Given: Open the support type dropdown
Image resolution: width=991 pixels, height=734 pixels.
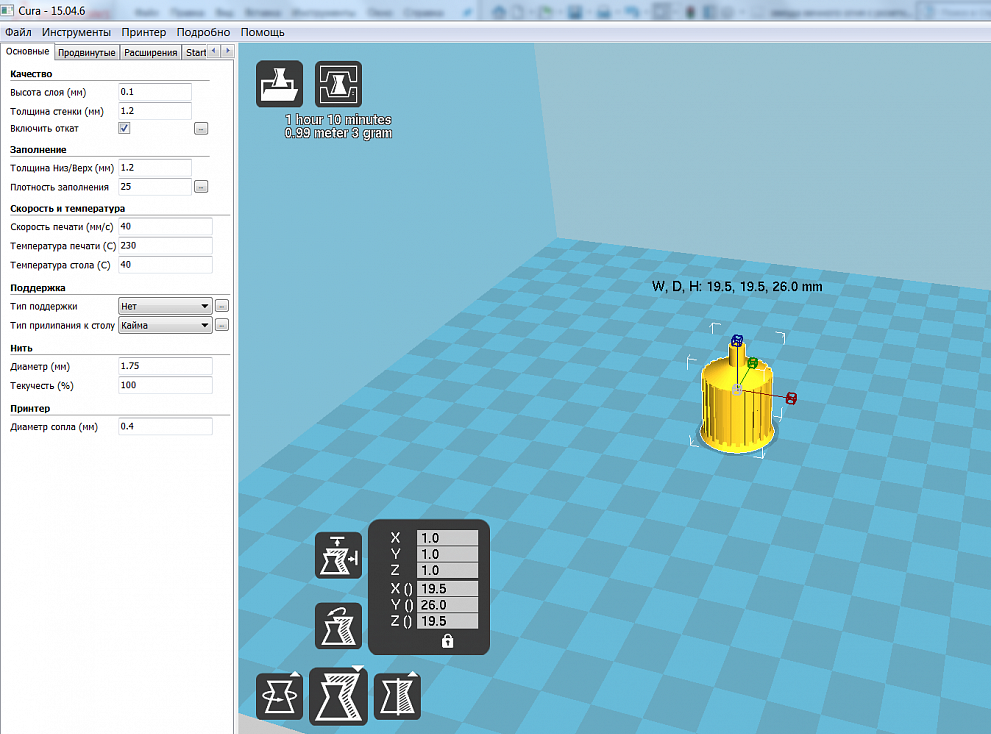Looking at the screenshot, I should coord(165,306).
